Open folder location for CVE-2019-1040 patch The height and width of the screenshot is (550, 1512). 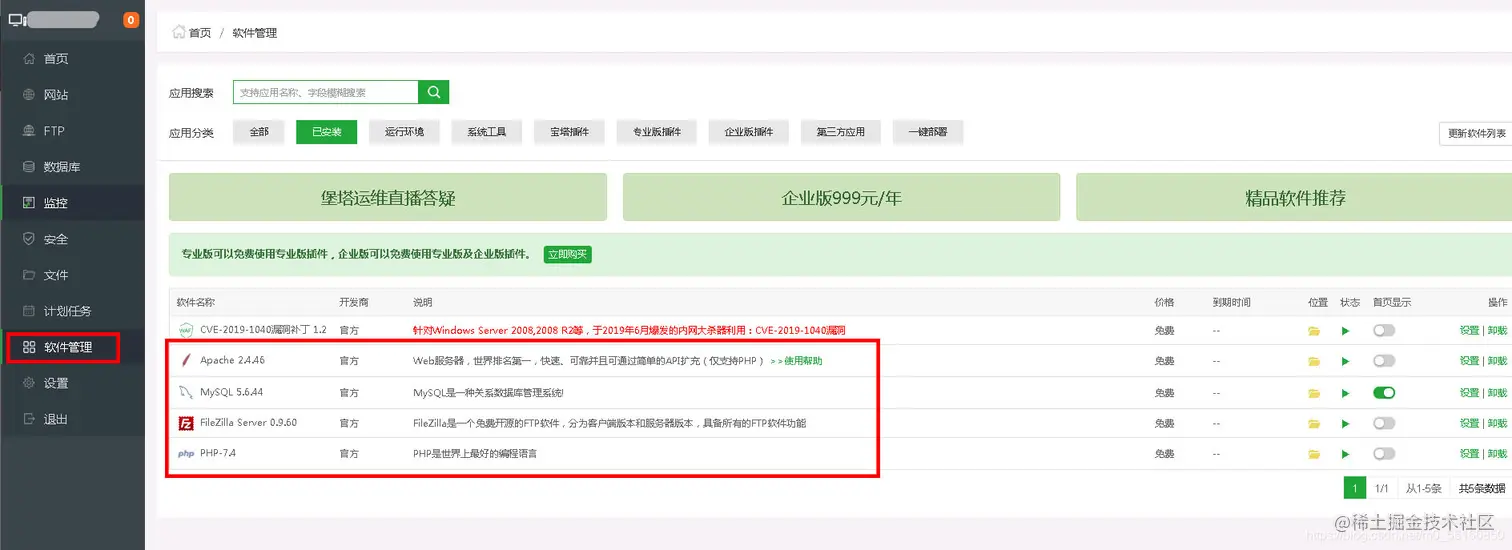(1314, 331)
